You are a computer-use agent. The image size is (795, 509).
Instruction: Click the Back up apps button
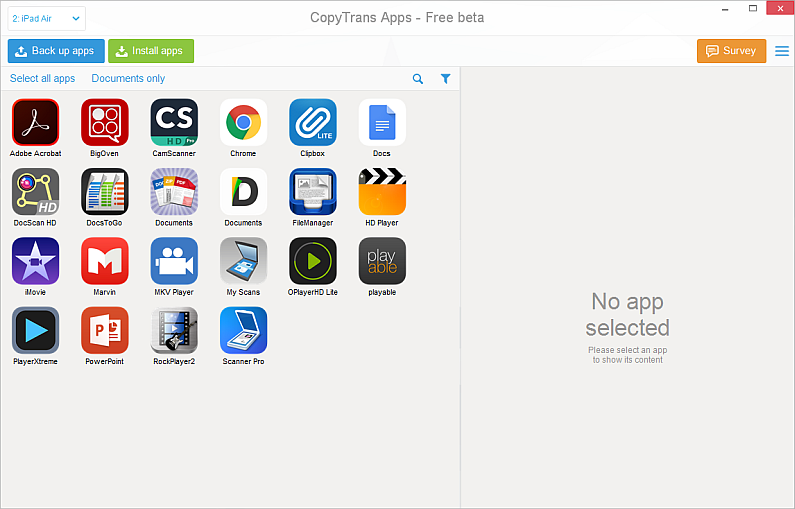coord(56,51)
